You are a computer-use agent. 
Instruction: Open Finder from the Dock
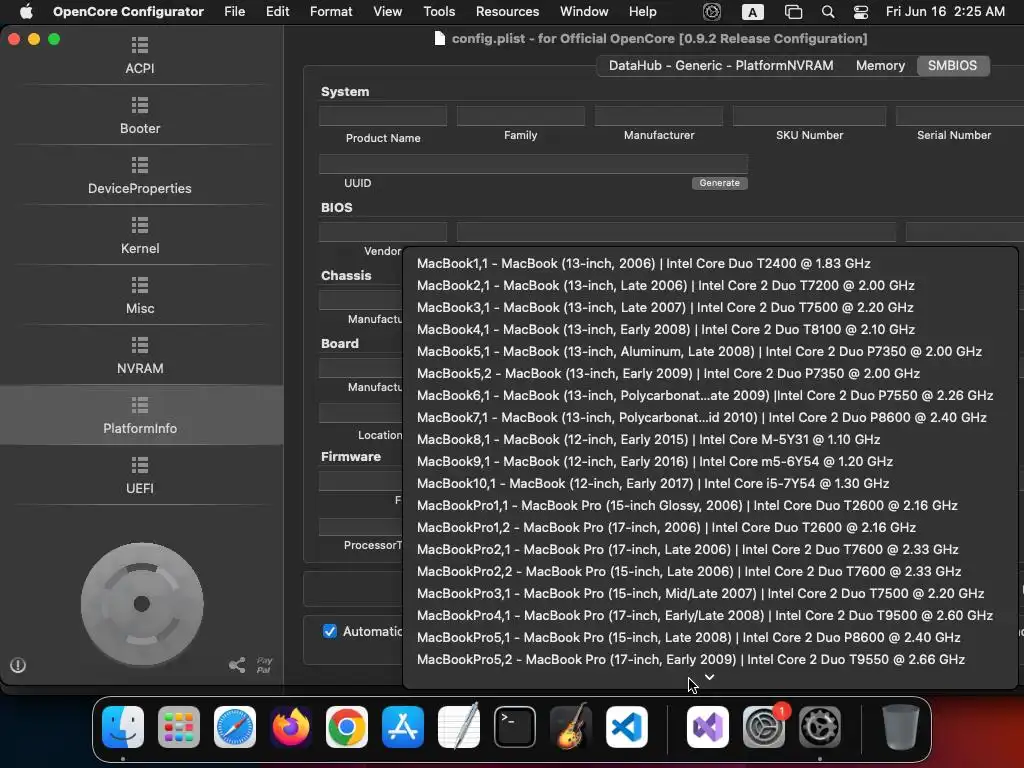pos(123,727)
